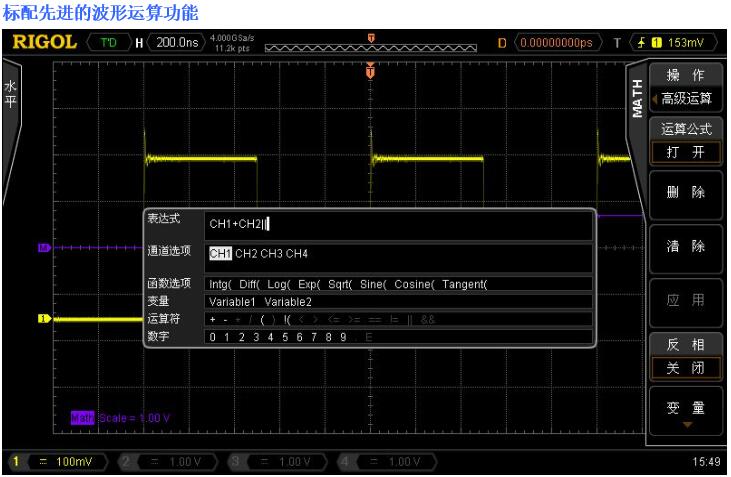731x477 pixels.
Task: Choose CH1 in channel options
Action: tap(220, 253)
